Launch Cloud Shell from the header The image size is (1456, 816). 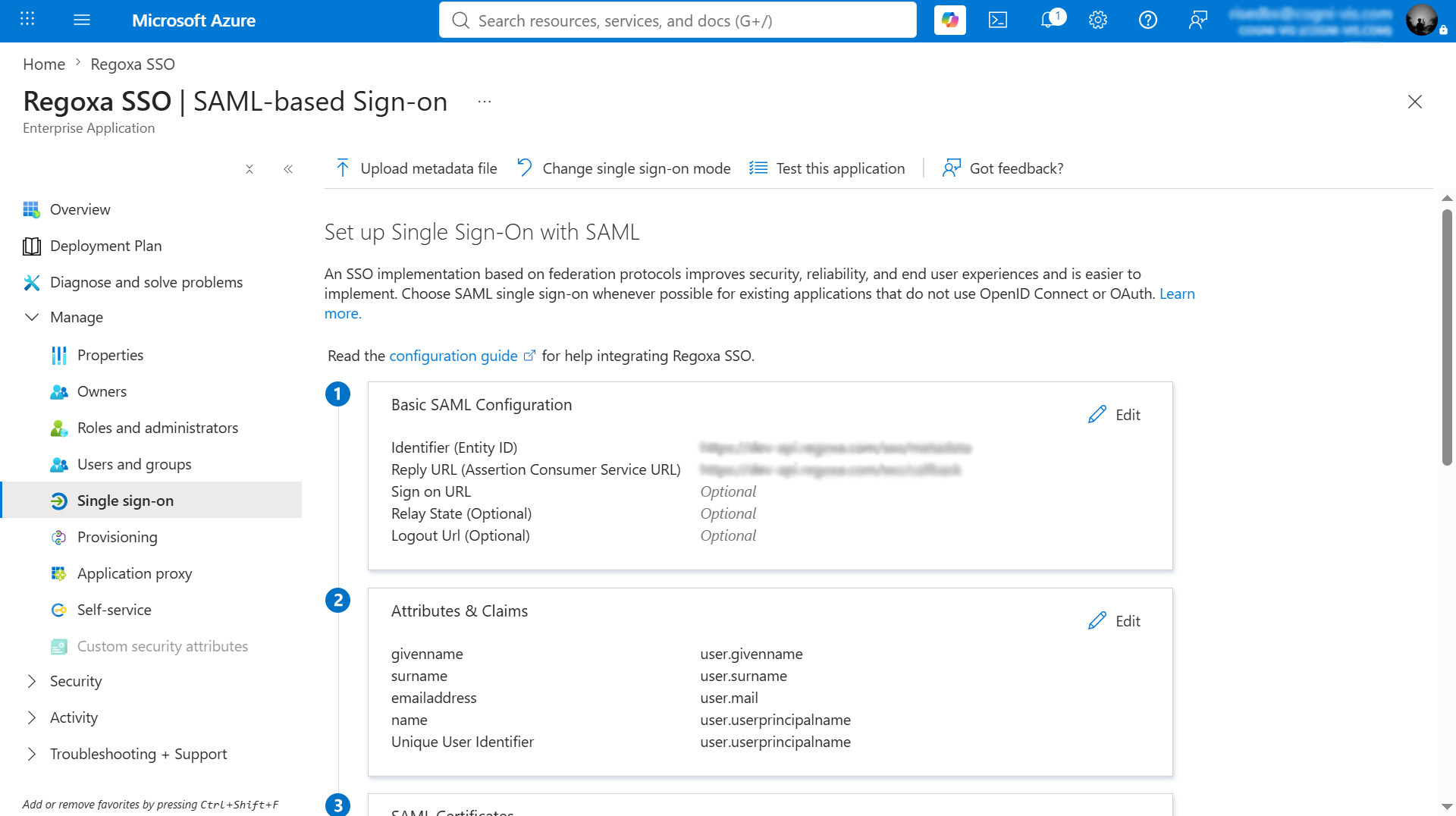click(x=998, y=20)
